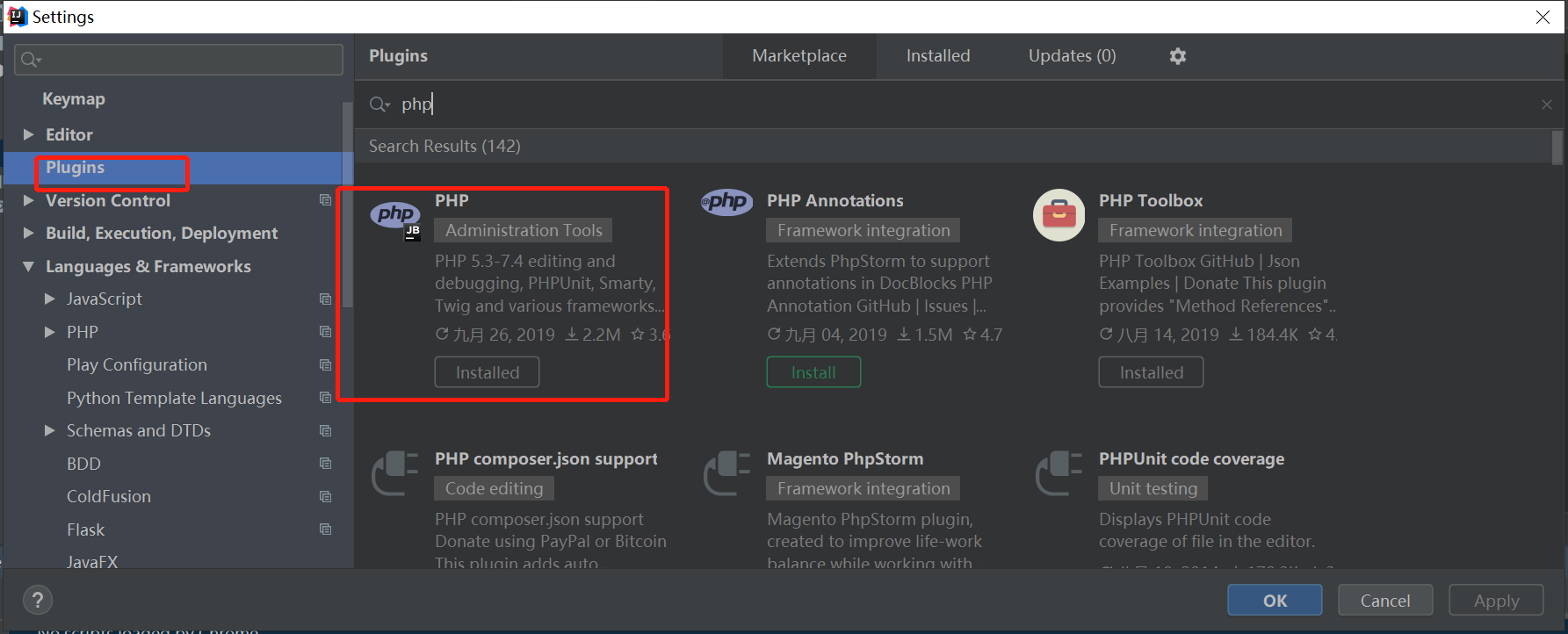This screenshot has height=634, width=1568.
Task: Click the settings tree search field
Action: click(x=179, y=60)
